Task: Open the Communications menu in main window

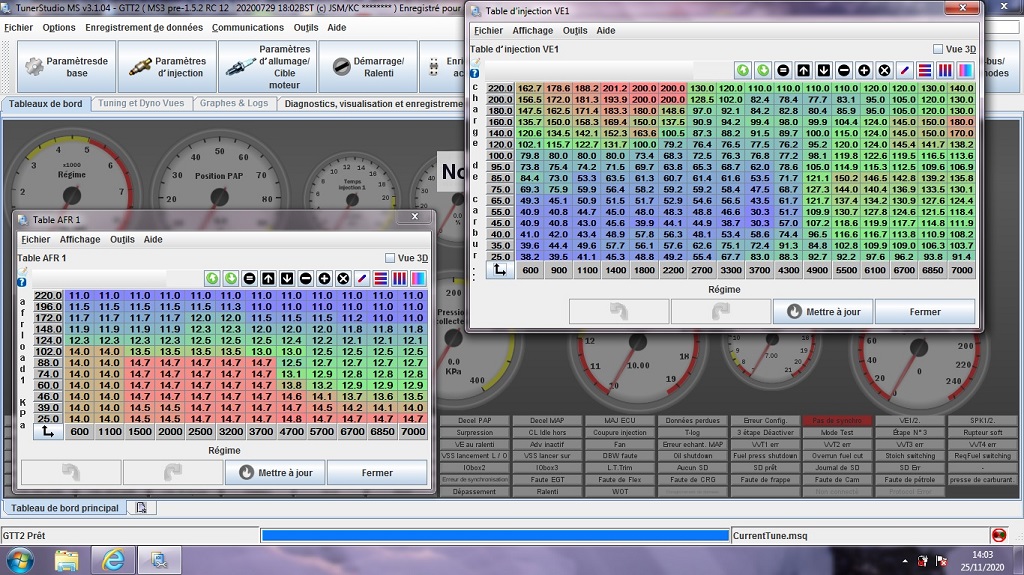Action: [x=248, y=27]
